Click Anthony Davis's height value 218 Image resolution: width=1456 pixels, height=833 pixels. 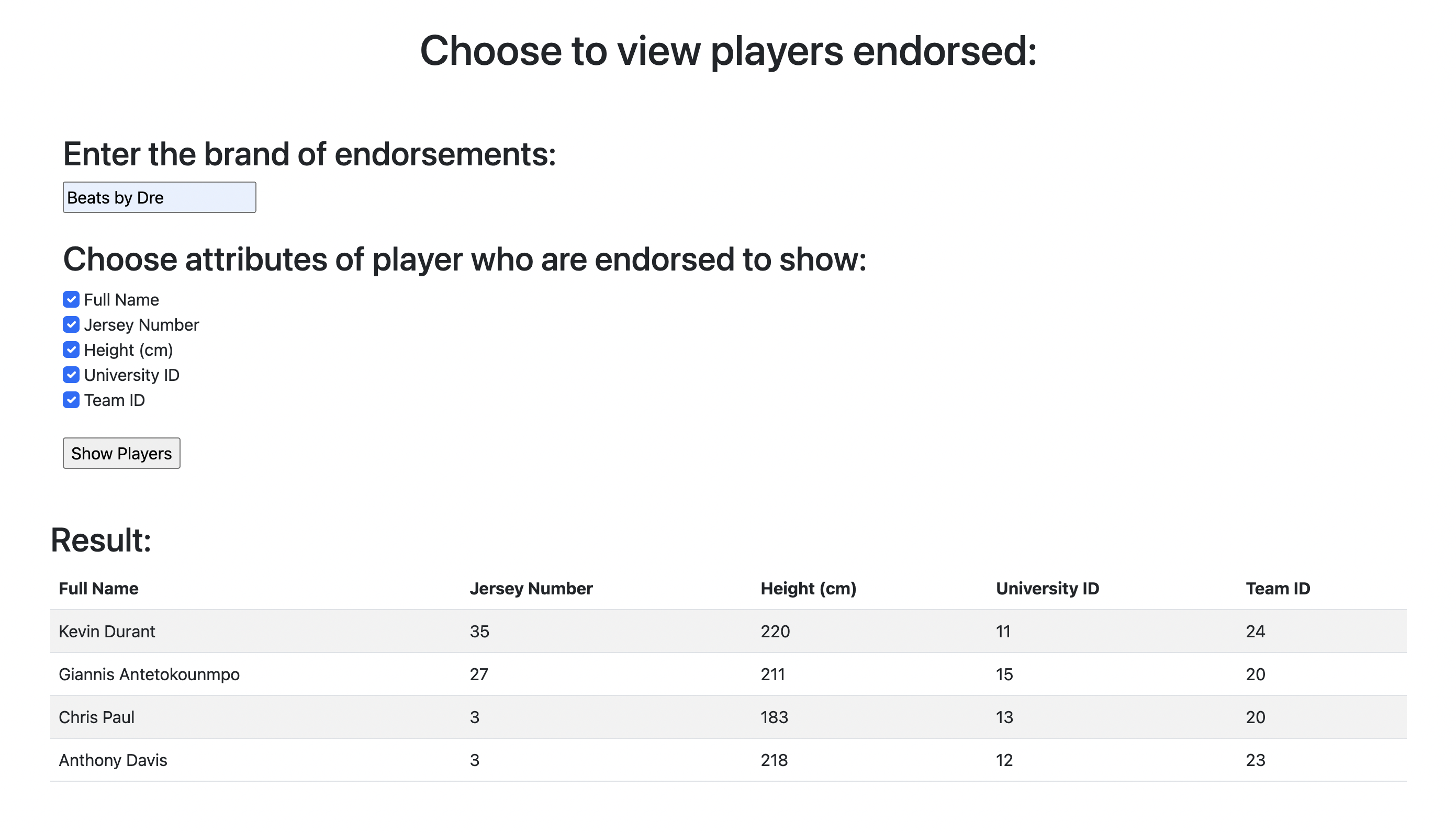[774, 760]
